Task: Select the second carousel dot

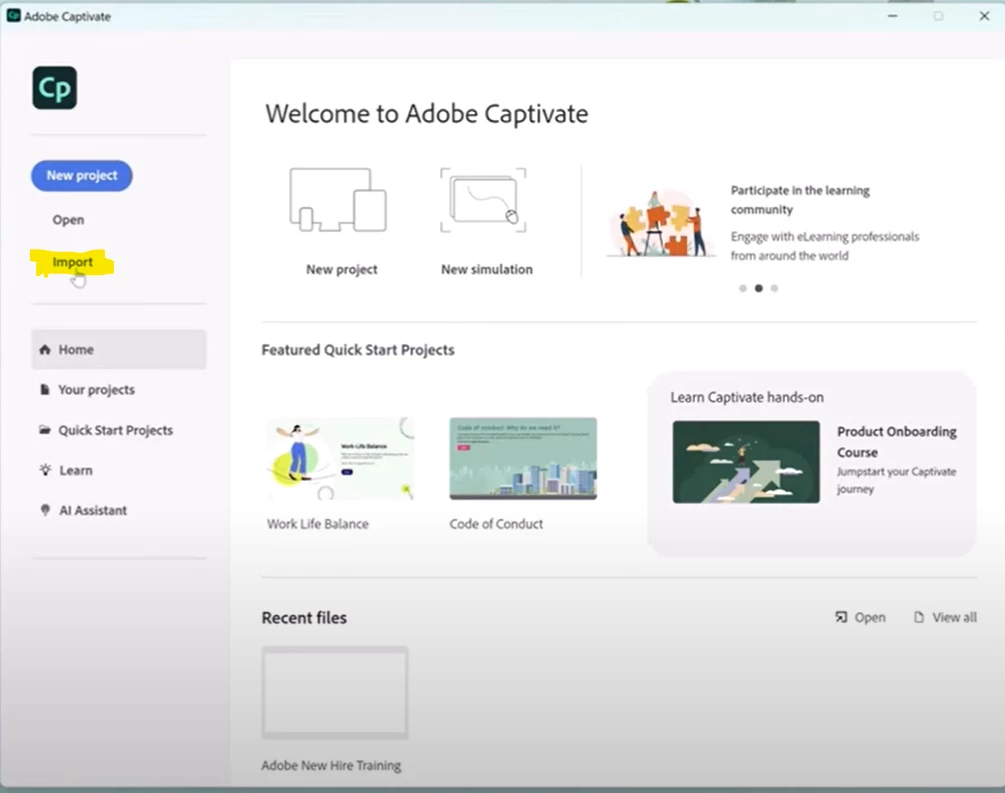Action: pyautogui.click(x=758, y=288)
